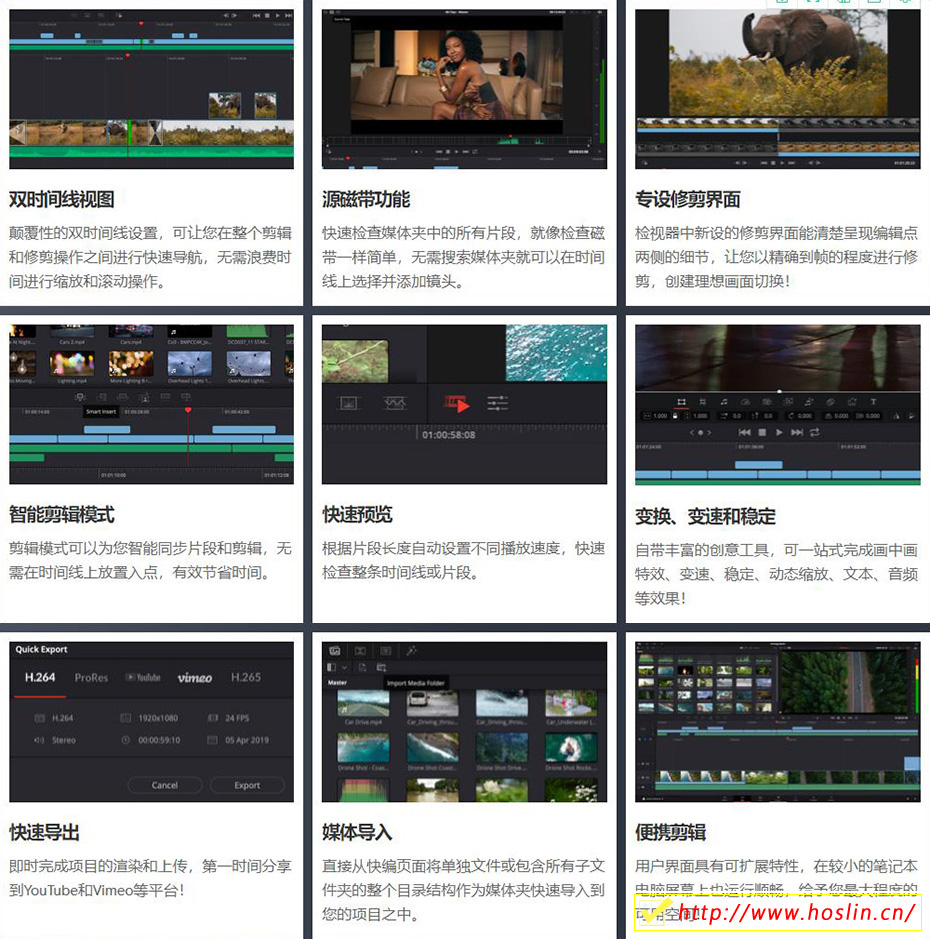Viewport: 930px width, 939px height.
Task: Click the red Fast Review play icon
Action: [x=457, y=404]
